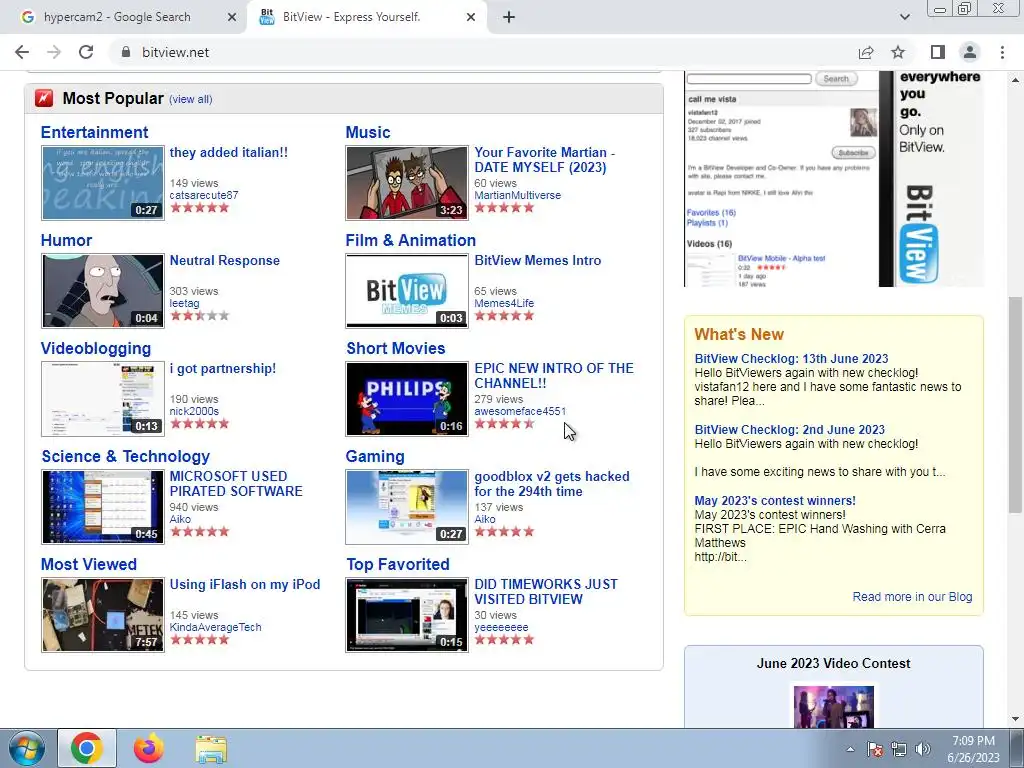Open the Chrome profile avatar

[970, 52]
